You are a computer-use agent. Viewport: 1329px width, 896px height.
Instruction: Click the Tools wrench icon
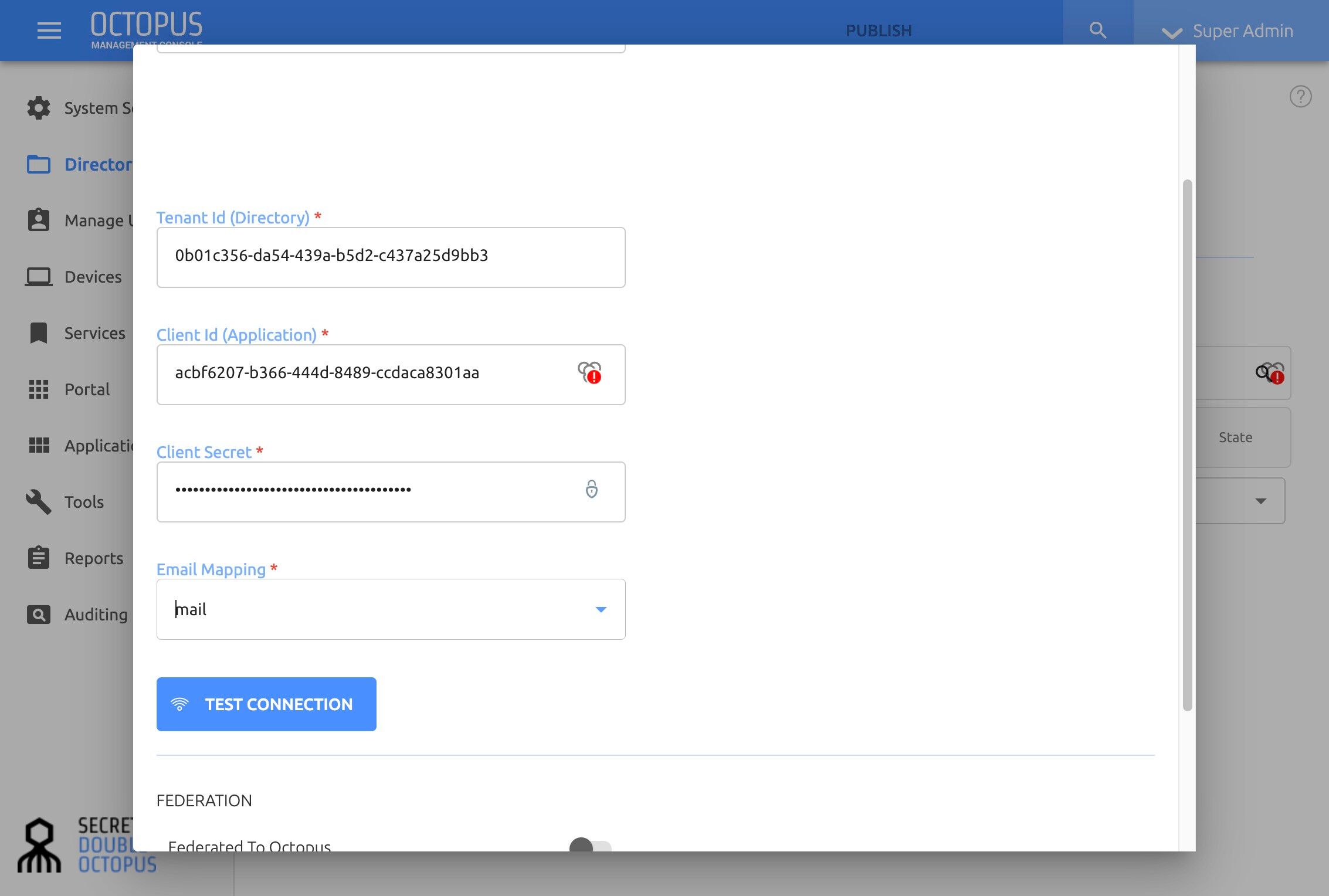tap(39, 502)
